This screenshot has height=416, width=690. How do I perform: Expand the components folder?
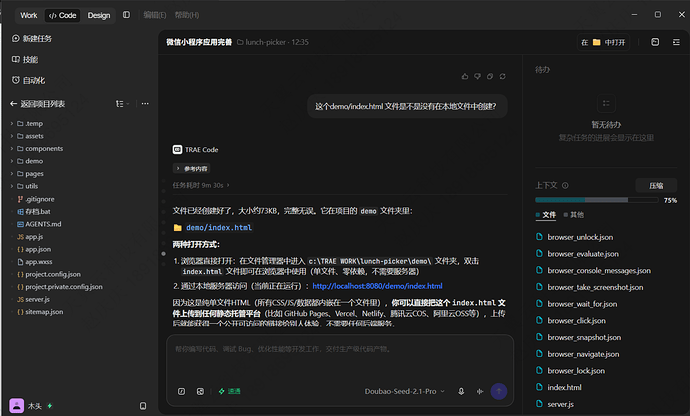(x=44, y=148)
